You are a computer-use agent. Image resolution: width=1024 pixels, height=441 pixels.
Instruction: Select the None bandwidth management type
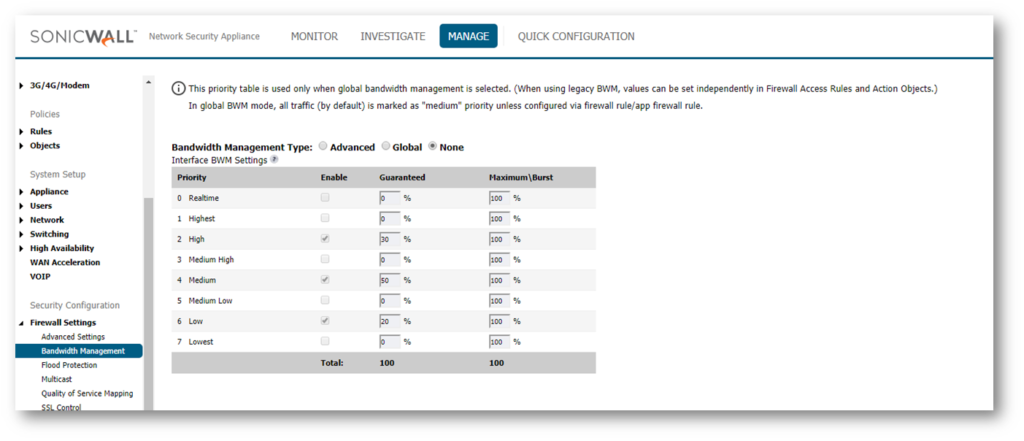click(x=432, y=146)
